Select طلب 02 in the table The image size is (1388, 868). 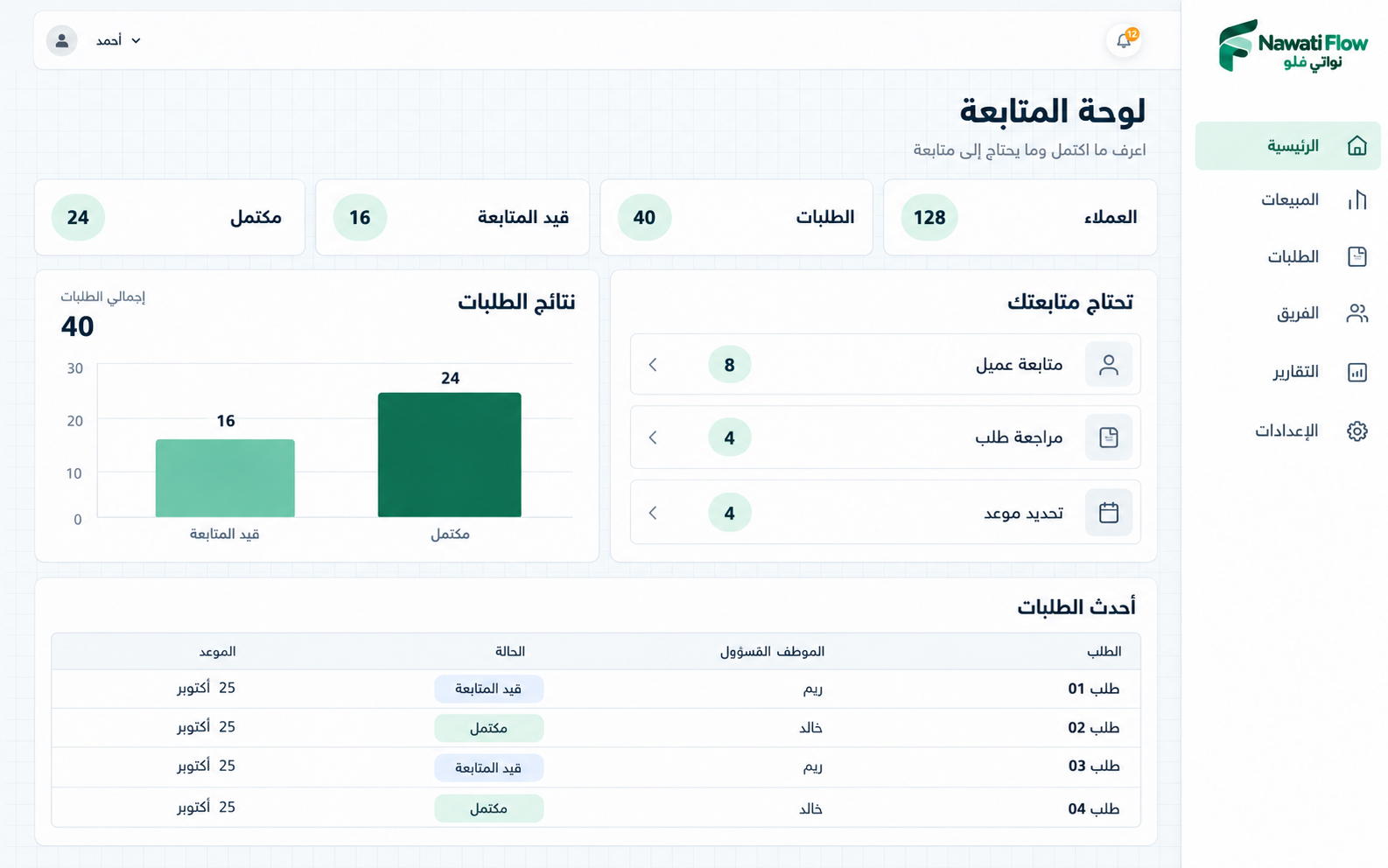(1093, 728)
